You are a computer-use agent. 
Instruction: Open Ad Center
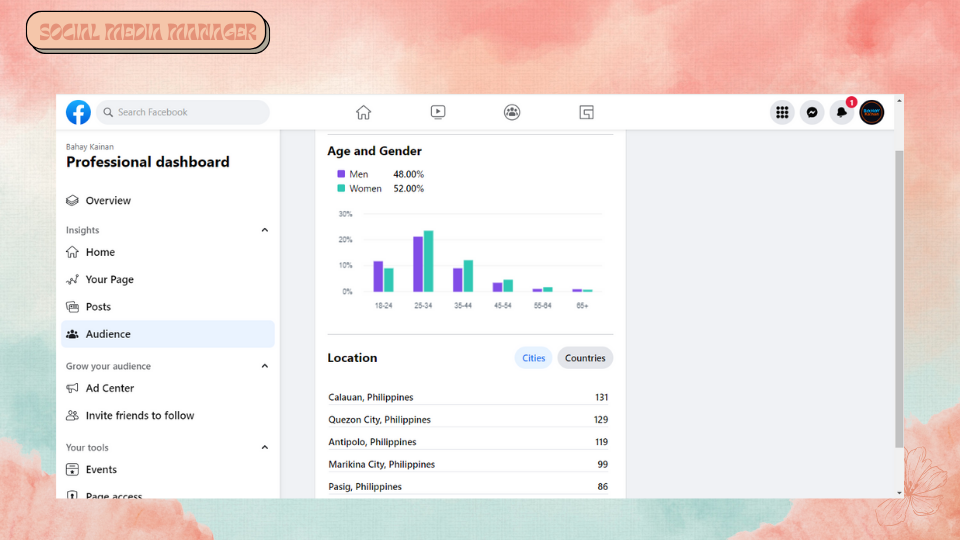168,388
